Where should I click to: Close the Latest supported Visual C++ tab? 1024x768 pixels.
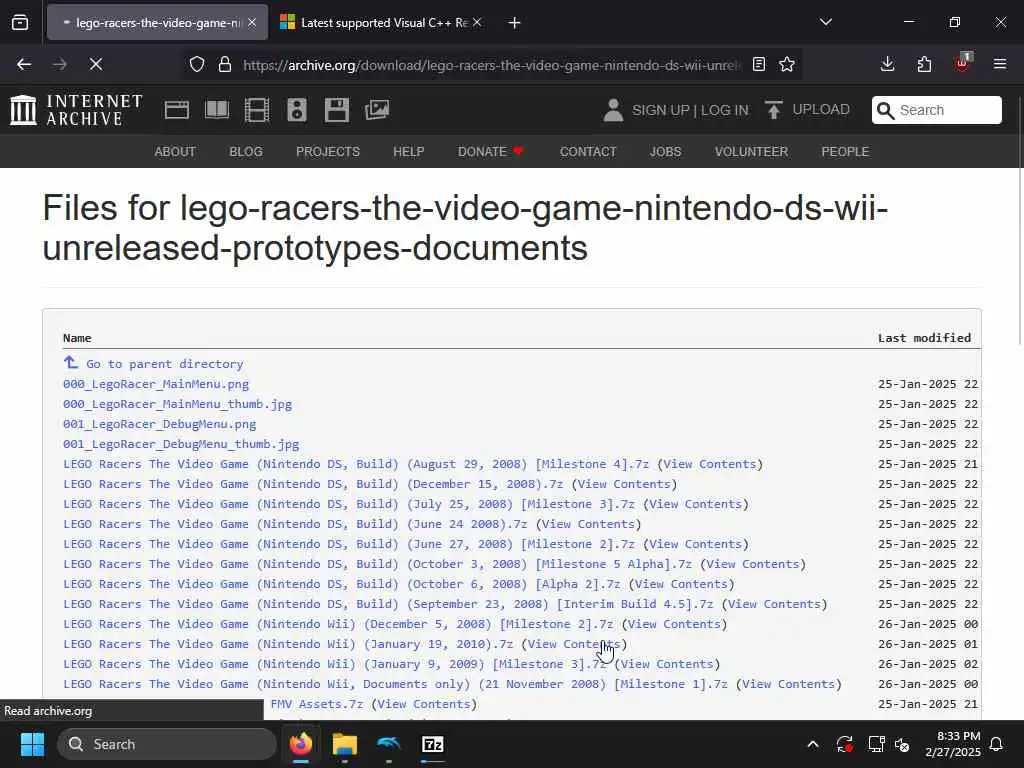click(x=477, y=22)
